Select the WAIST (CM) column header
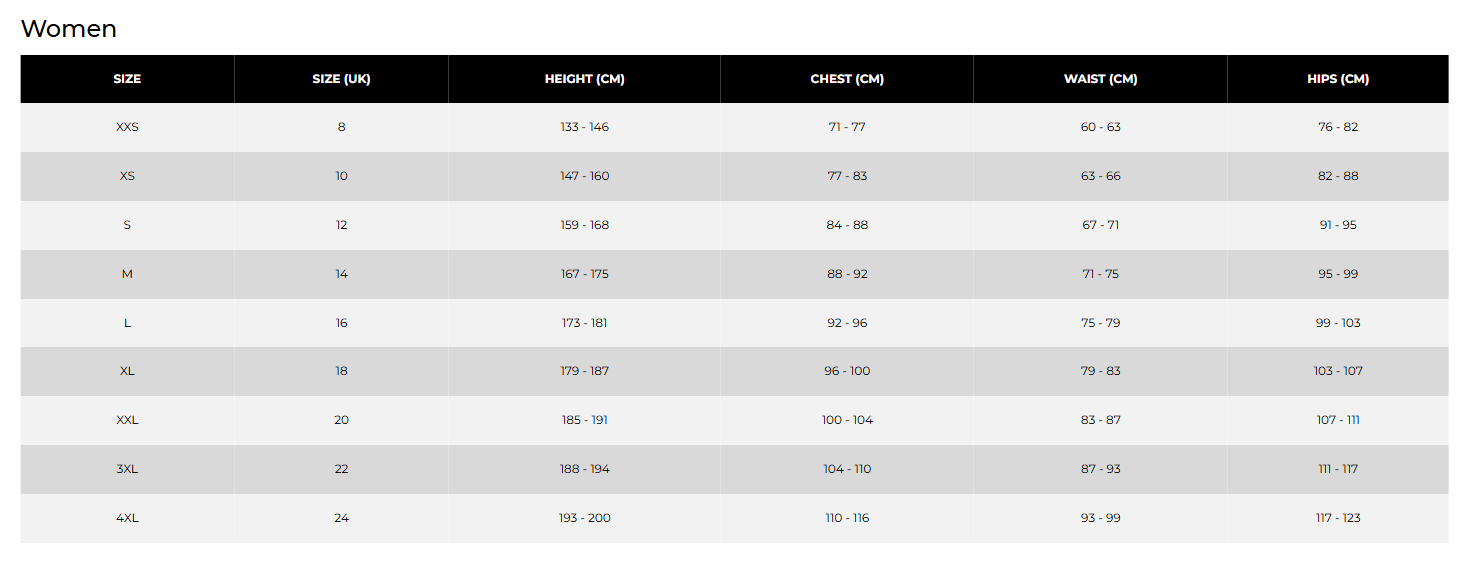The width and height of the screenshot is (1469, 577). pos(1100,79)
